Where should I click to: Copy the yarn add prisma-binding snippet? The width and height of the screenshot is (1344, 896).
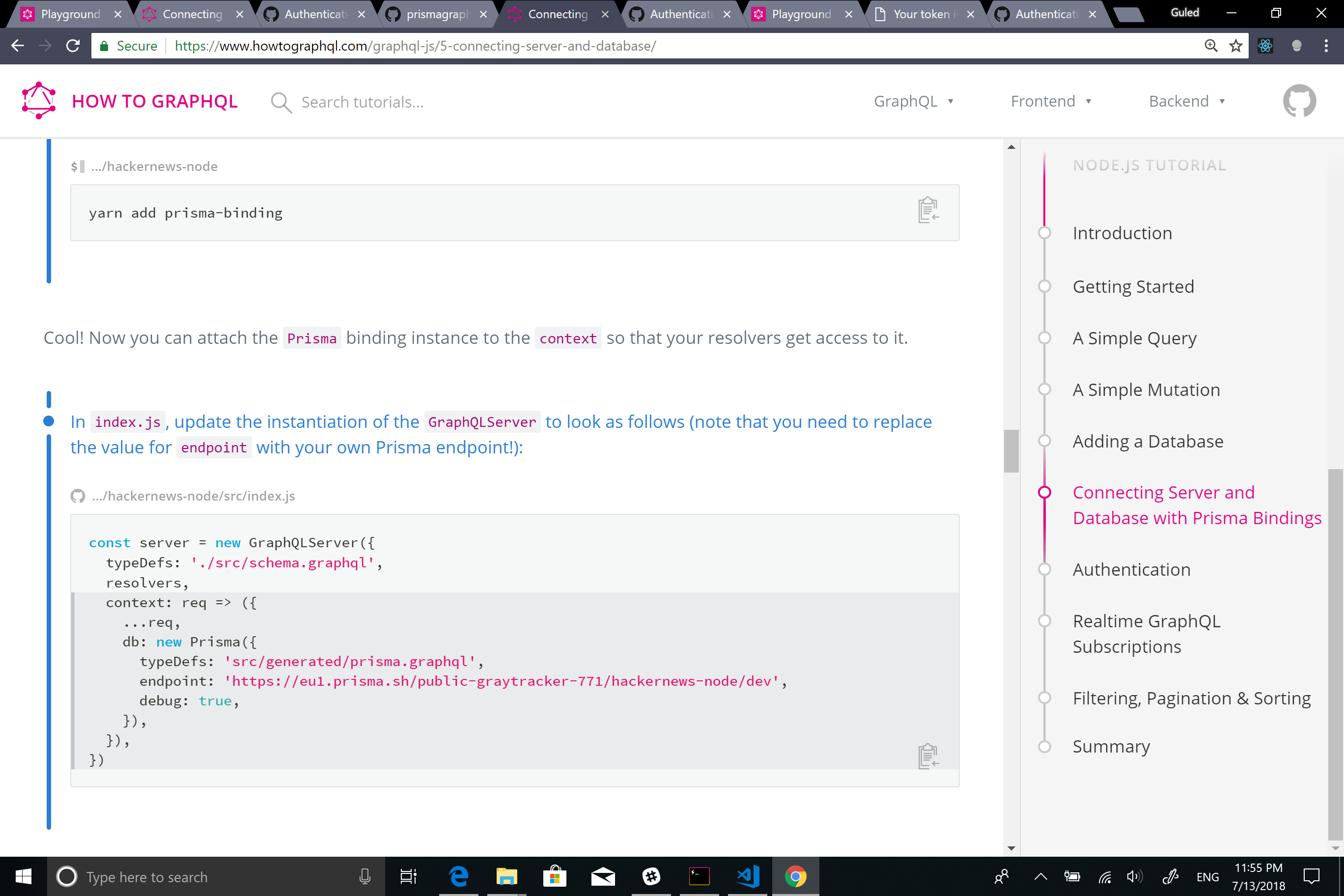[927, 210]
